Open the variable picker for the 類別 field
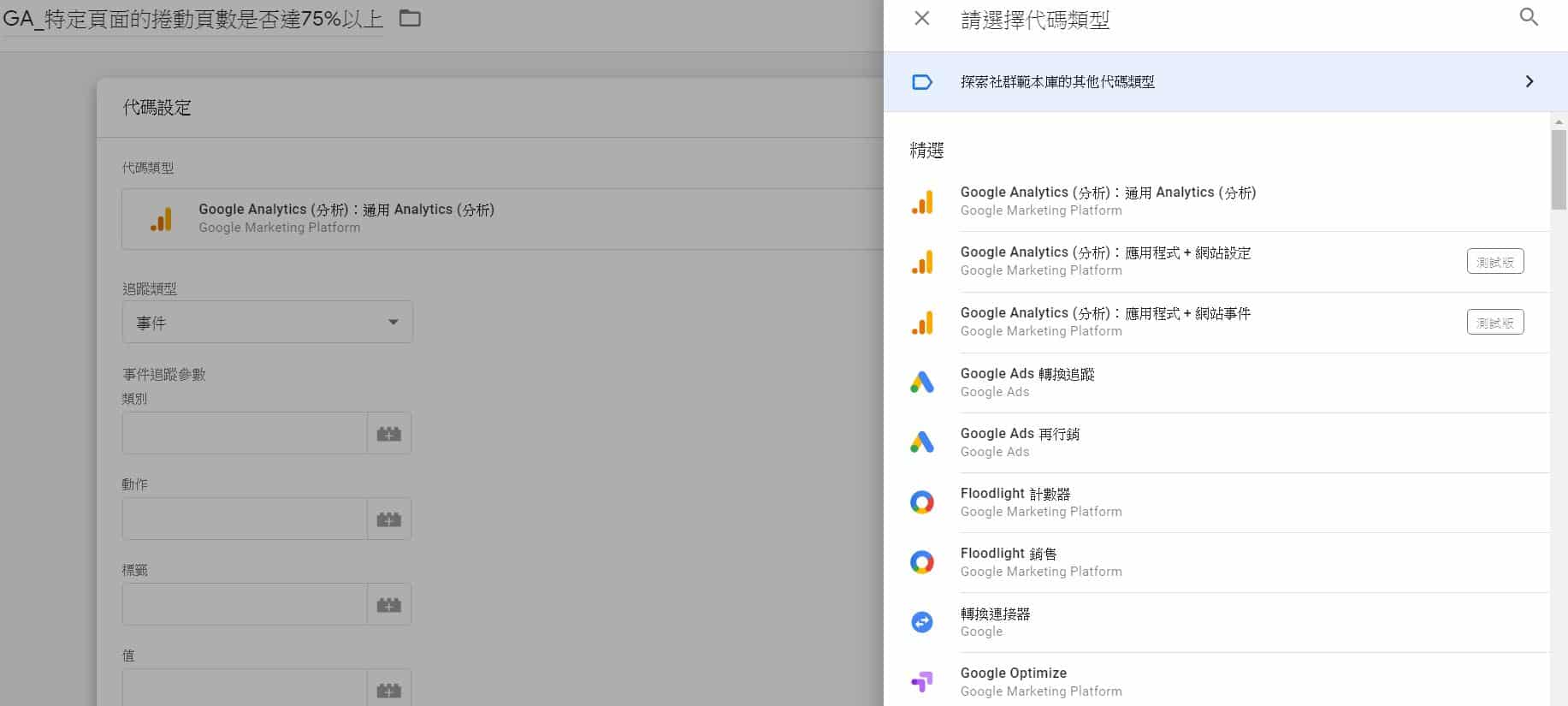Screen dimensions: 1568x706 [388, 434]
